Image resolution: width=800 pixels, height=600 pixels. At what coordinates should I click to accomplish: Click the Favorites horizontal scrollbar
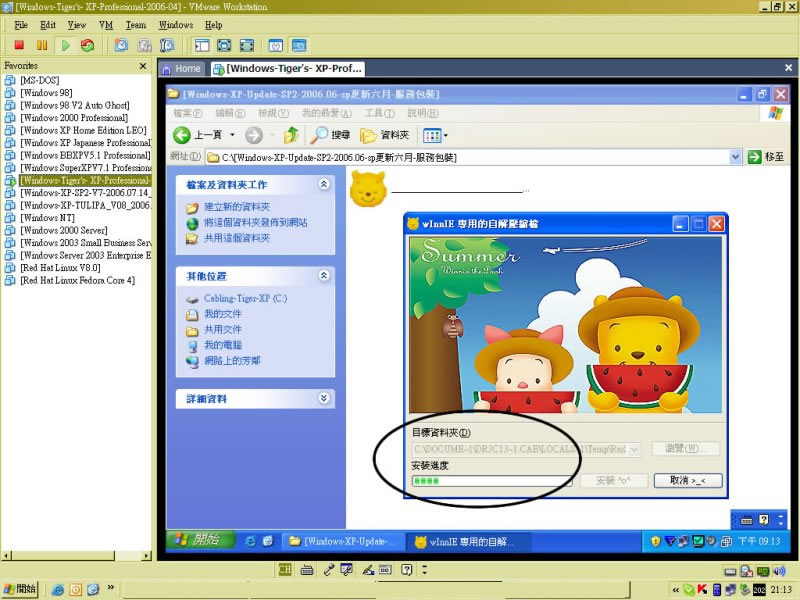tap(77, 555)
